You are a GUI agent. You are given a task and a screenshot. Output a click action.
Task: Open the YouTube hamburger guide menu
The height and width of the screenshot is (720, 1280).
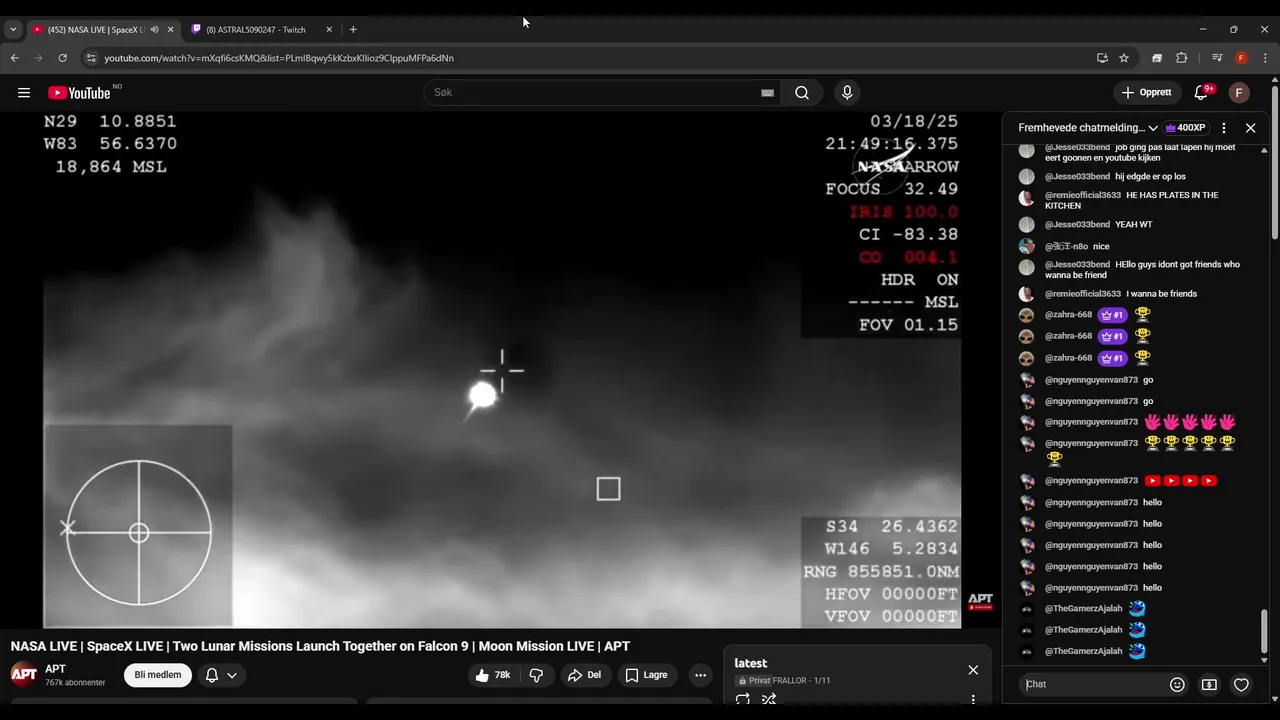pyautogui.click(x=24, y=93)
